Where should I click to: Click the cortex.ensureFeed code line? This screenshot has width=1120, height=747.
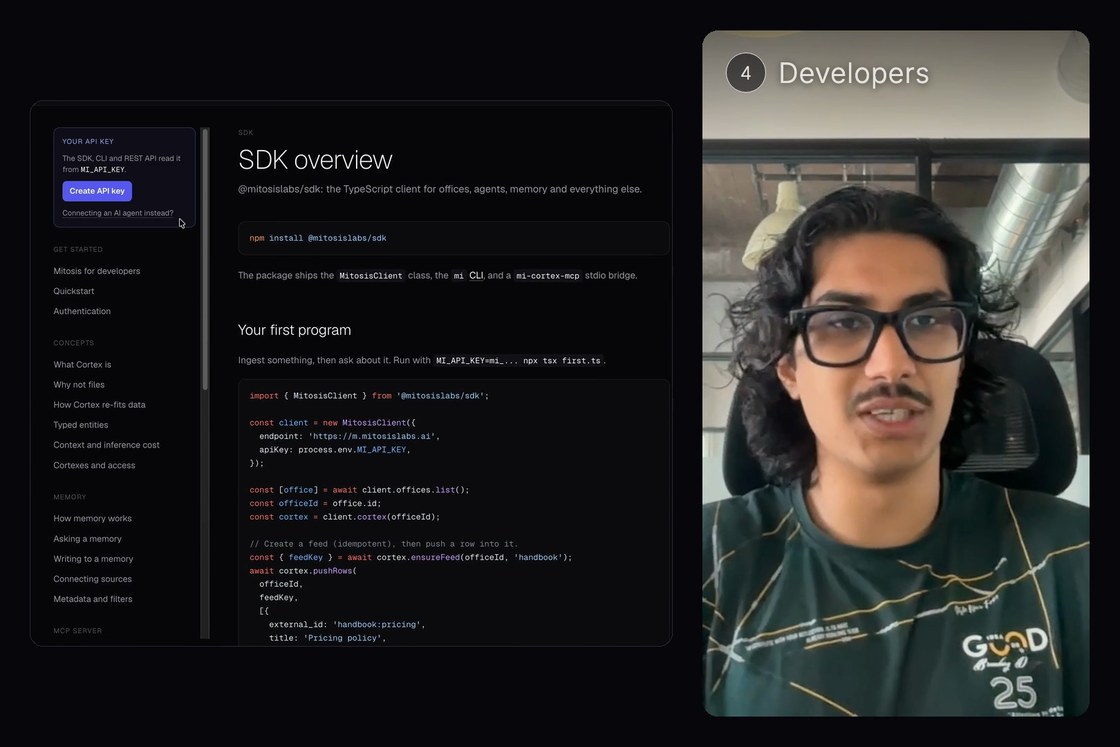click(x=411, y=557)
